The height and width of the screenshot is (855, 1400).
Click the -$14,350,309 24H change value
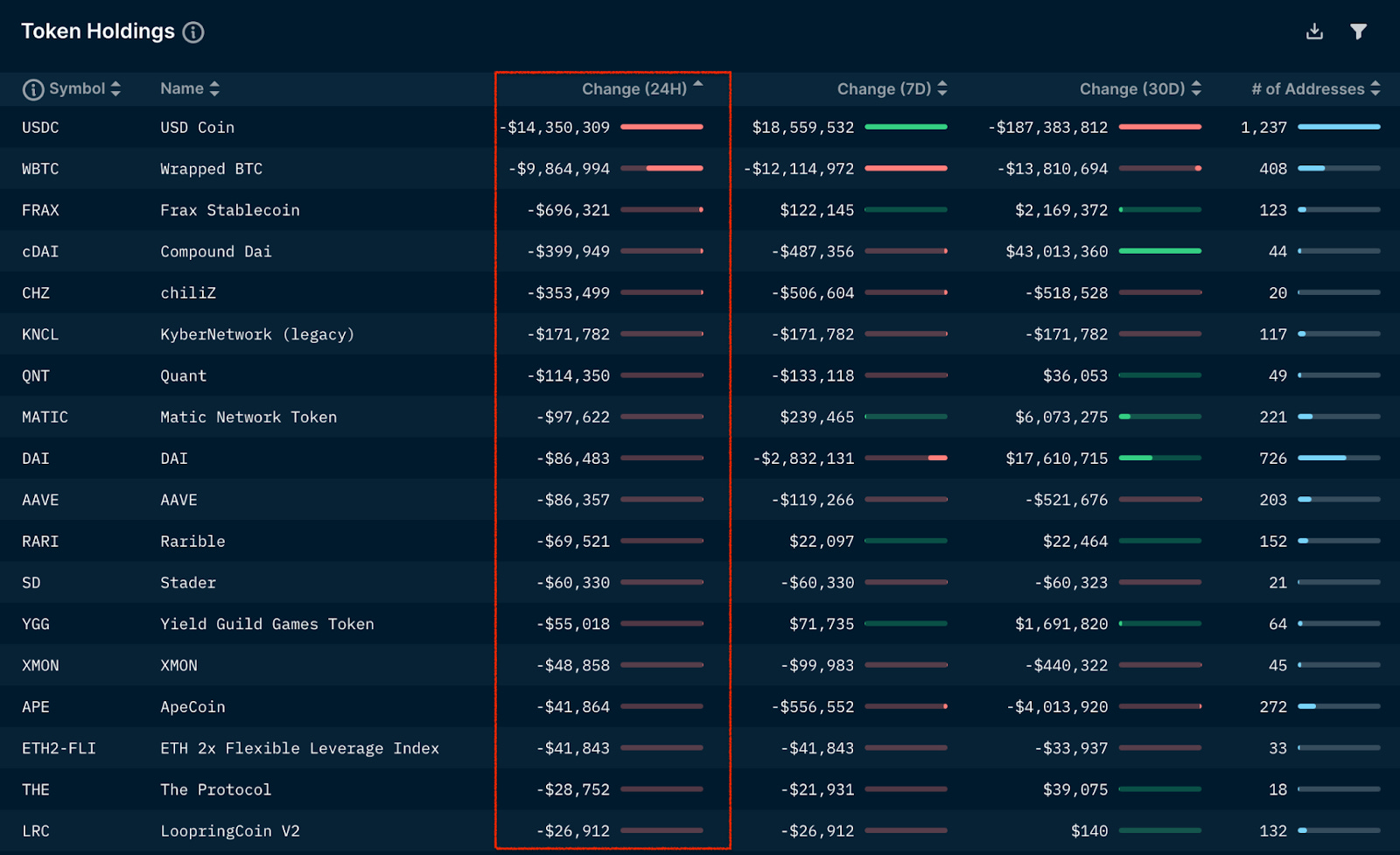coord(555,128)
